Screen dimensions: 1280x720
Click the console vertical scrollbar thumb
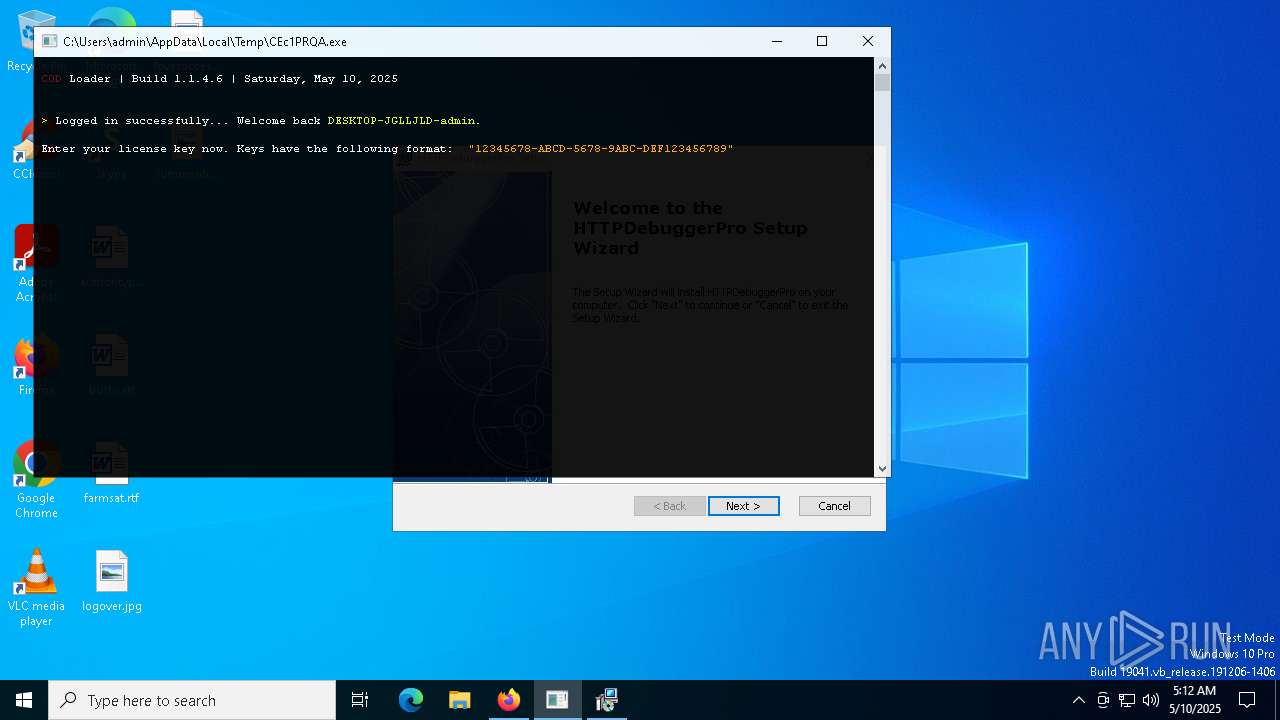pos(882,83)
